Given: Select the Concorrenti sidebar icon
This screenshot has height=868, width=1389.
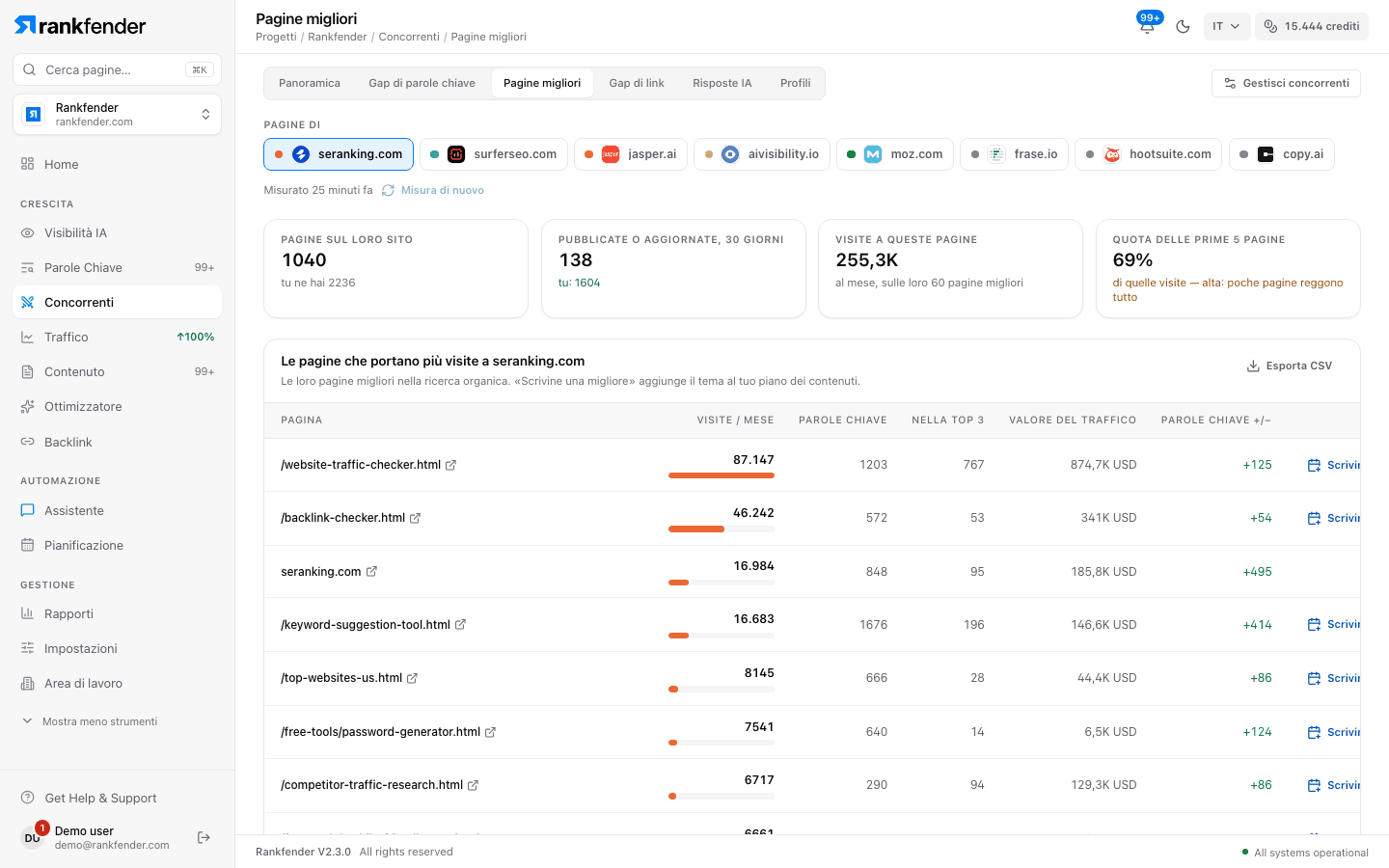Looking at the screenshot, I should [x=27, y=303].
